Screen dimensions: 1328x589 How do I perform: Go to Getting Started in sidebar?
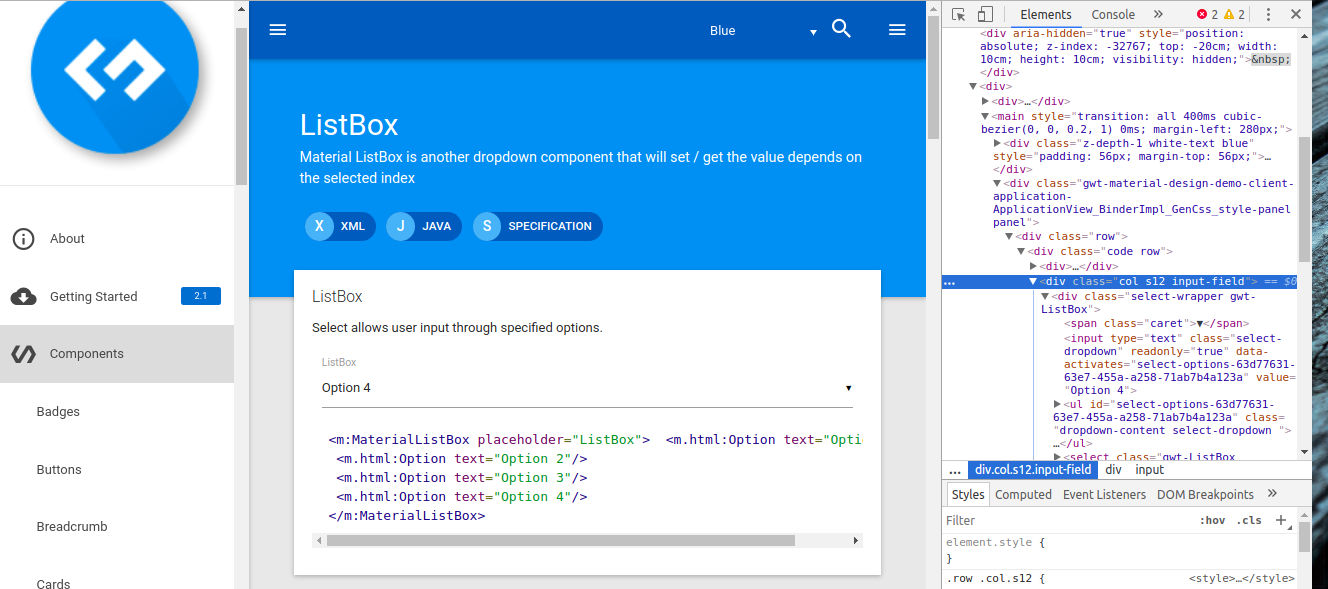pos(117,297)
